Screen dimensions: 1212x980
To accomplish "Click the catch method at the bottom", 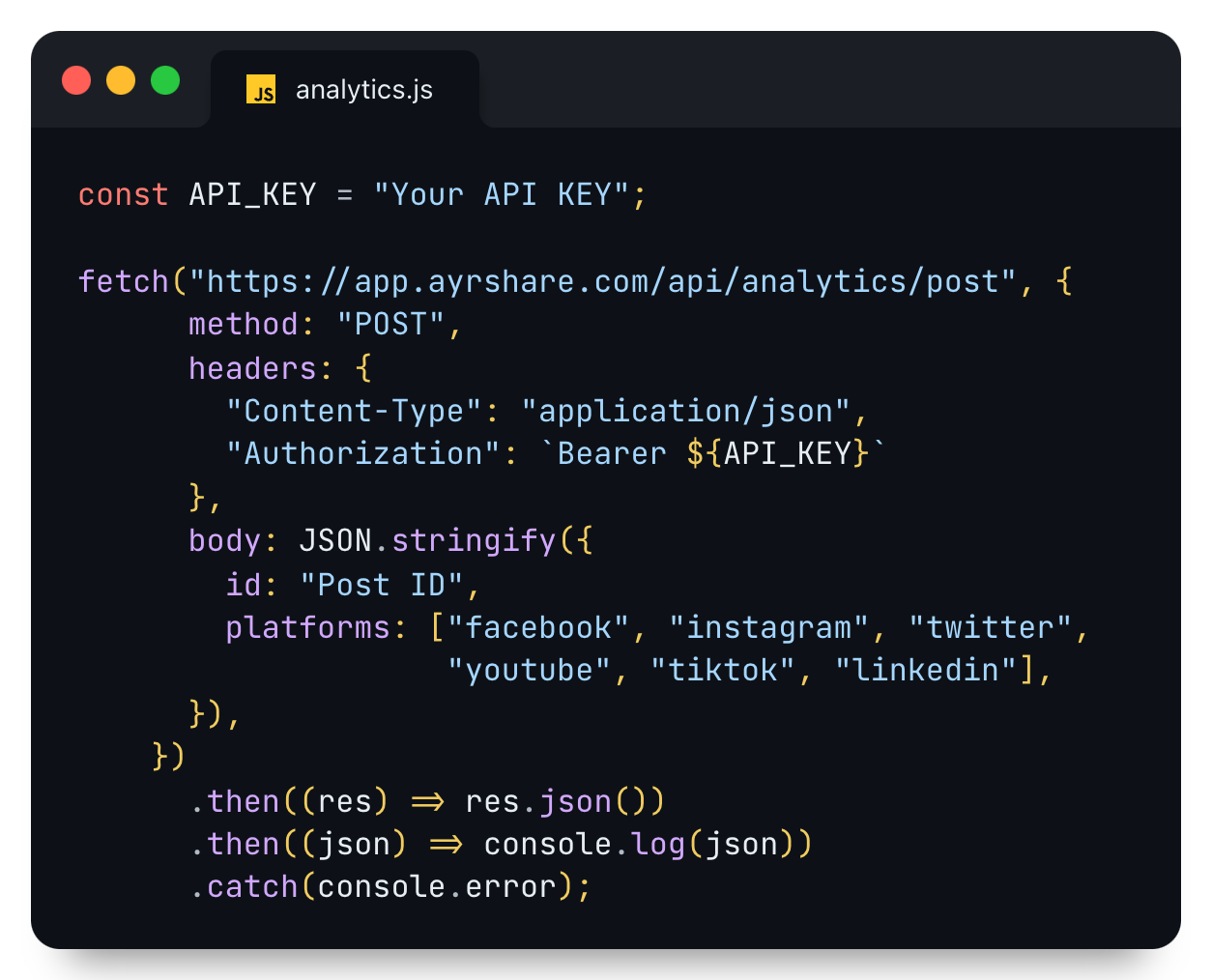I will (x=252, y=887).
